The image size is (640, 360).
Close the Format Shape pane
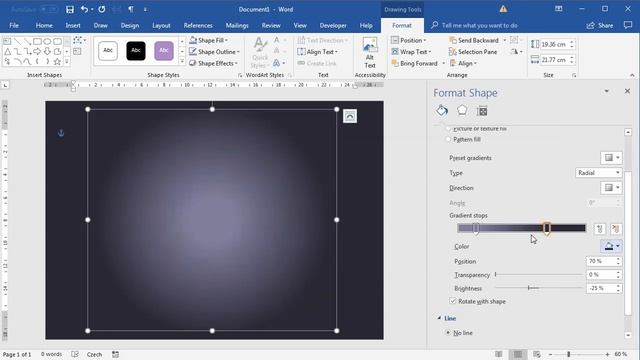[627, 91]
